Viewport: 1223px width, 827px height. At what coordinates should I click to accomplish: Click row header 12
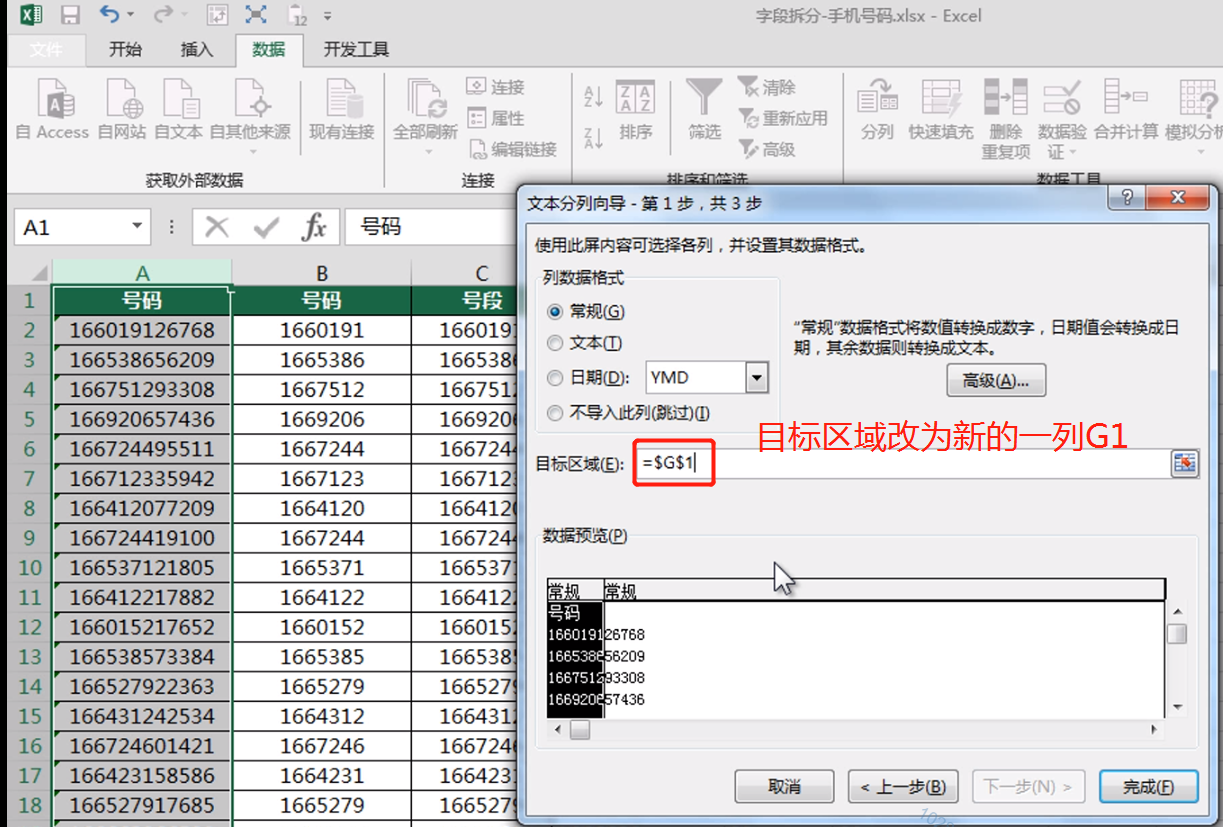point(29,627)
